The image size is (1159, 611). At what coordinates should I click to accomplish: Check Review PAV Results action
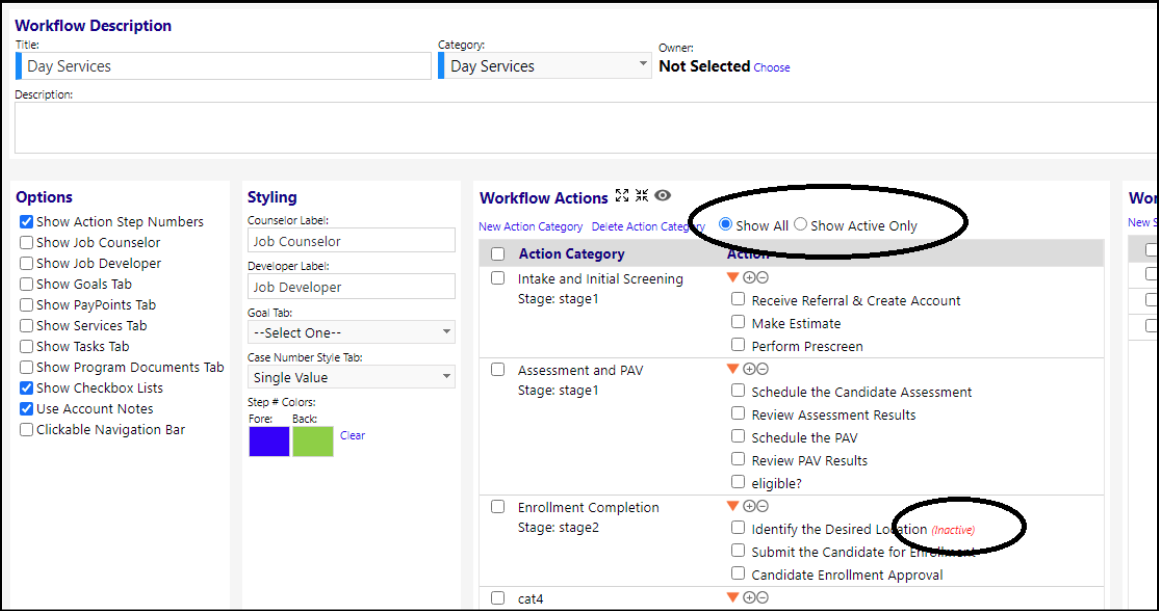(738, 460)
